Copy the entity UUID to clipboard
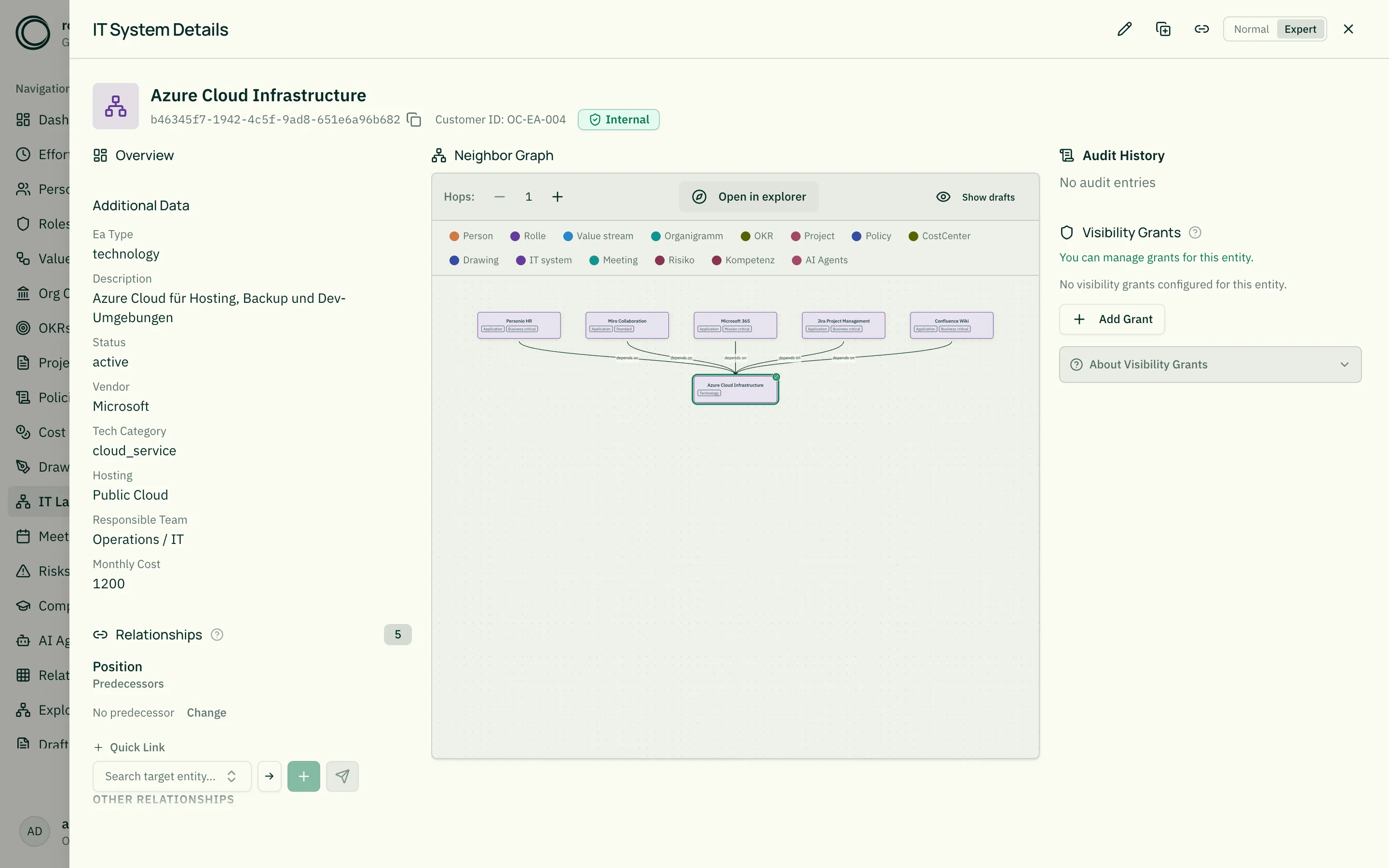This screenshot has height=868, width=1389. (x=414, y=120)
